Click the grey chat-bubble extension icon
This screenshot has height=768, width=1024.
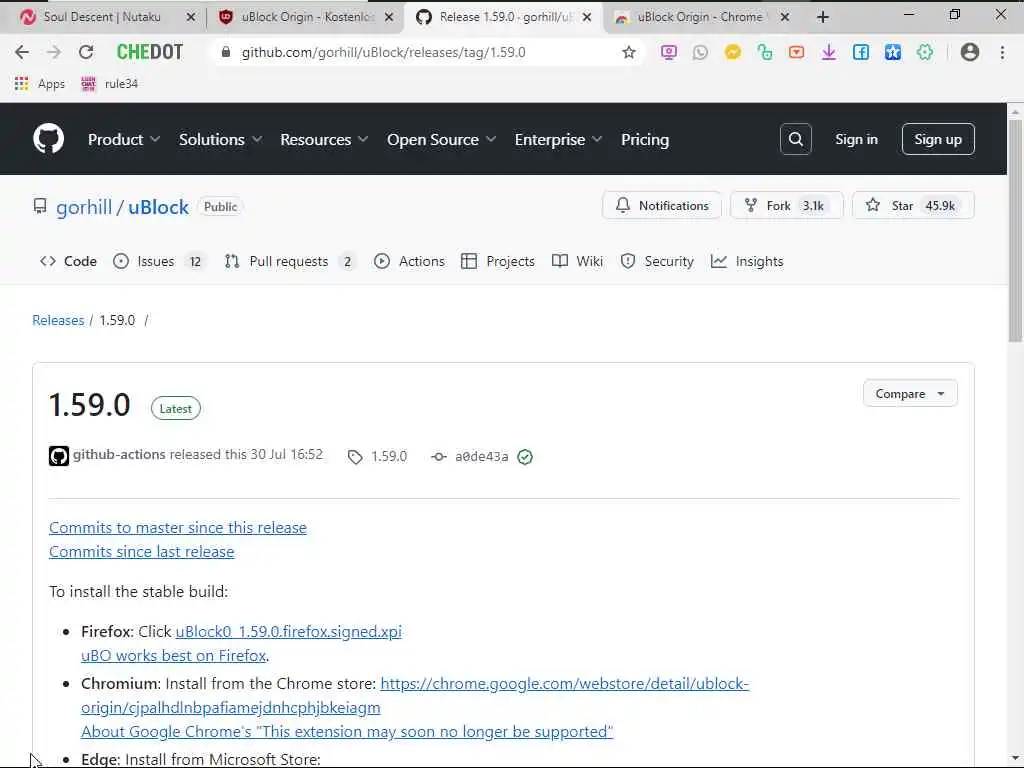click(700, 52)
